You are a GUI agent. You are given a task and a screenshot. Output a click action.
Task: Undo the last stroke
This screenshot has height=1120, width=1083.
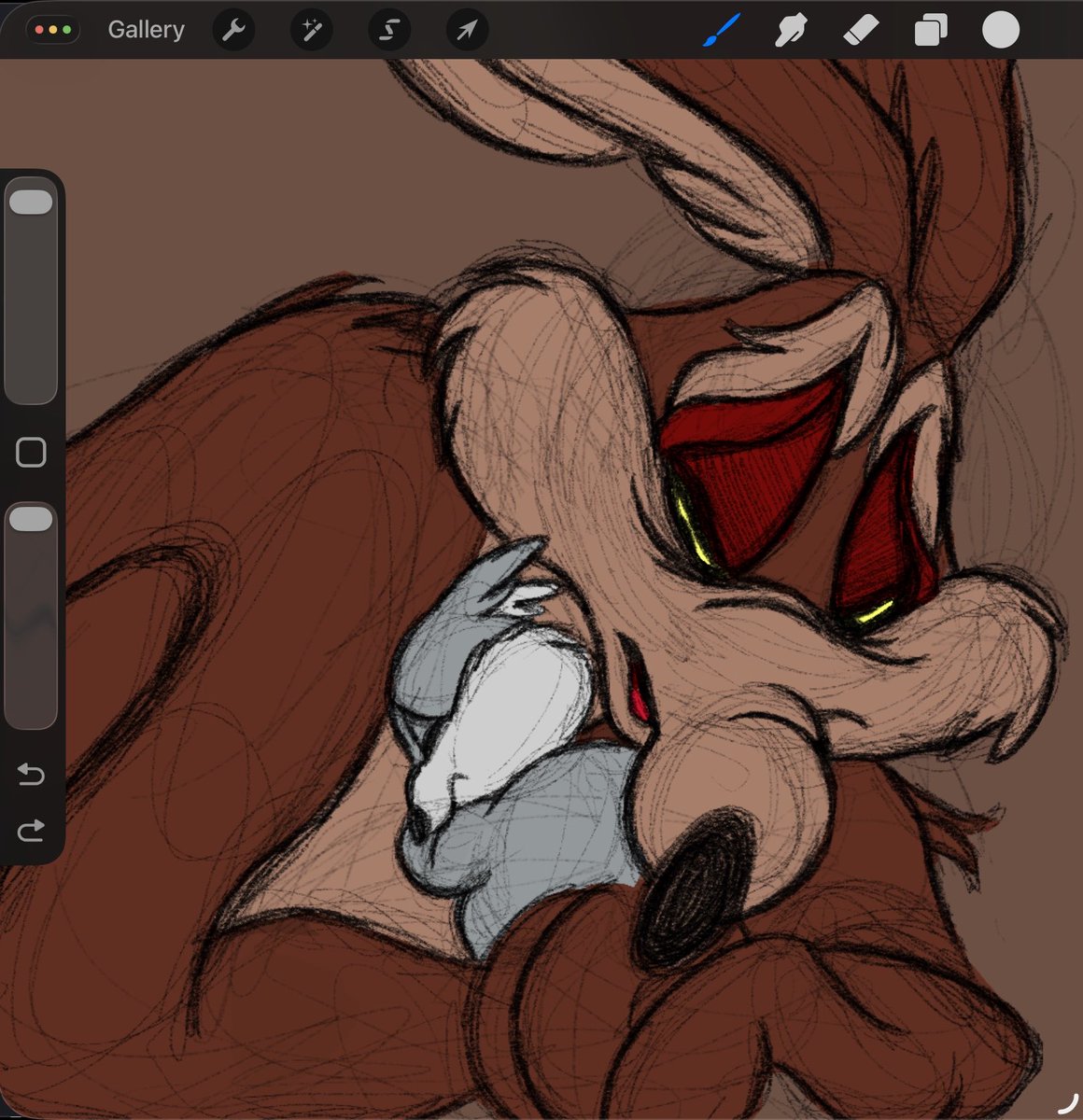pyautogui.click(x=31, y=774)
